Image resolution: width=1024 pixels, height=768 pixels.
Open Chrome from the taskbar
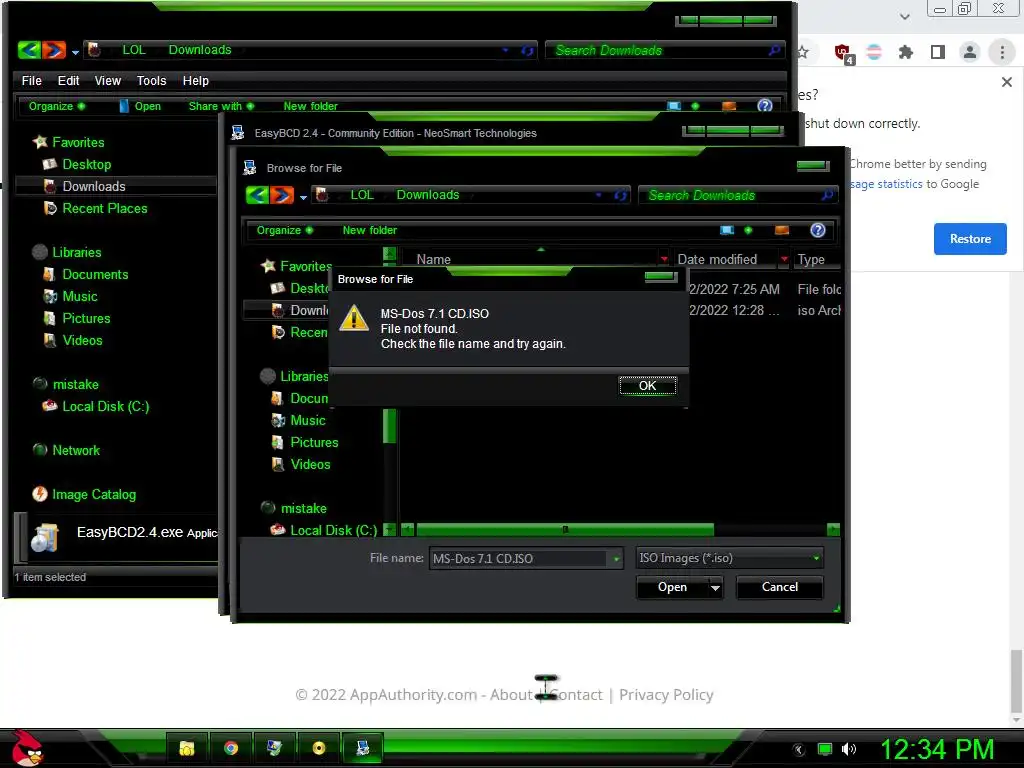(231, 748)
